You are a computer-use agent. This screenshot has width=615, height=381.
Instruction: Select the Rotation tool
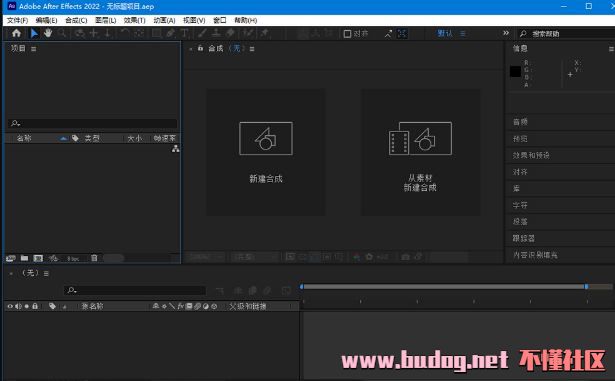(x=125, y=33)
